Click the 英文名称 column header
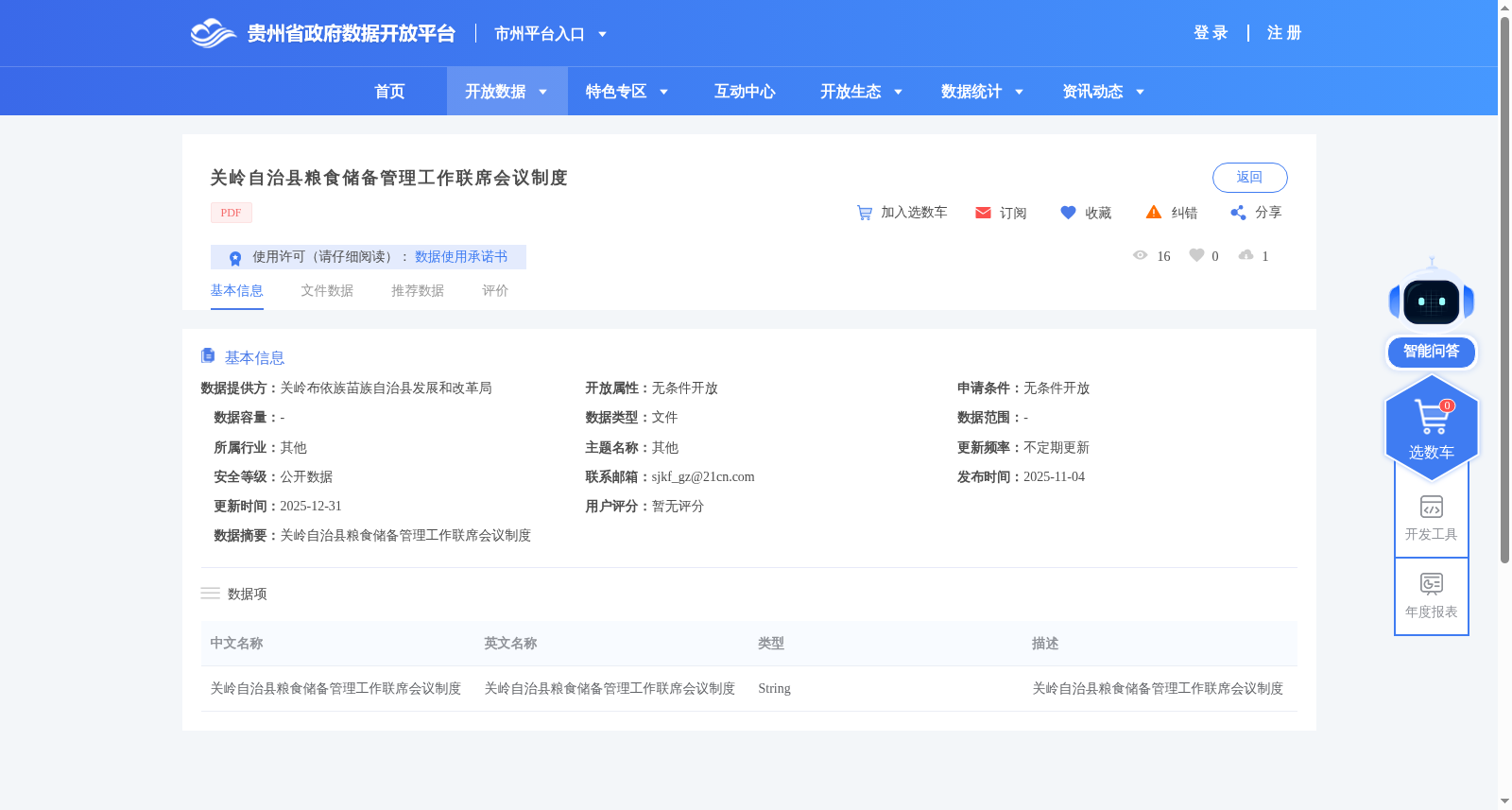Viewport: 1512px width, 810px height. (510, 644)
